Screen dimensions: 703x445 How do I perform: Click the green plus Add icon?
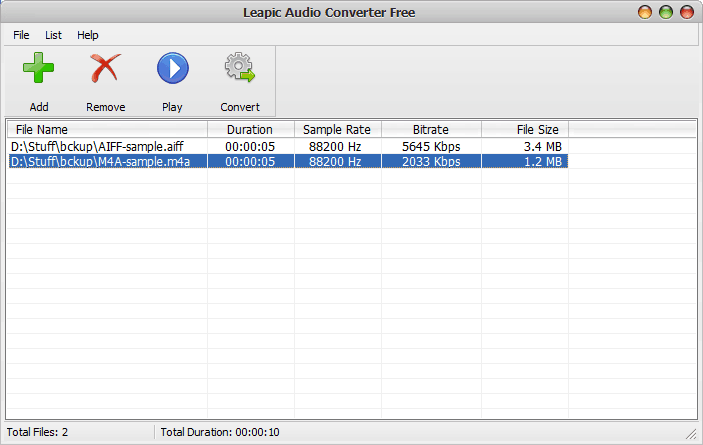point(39,68)
